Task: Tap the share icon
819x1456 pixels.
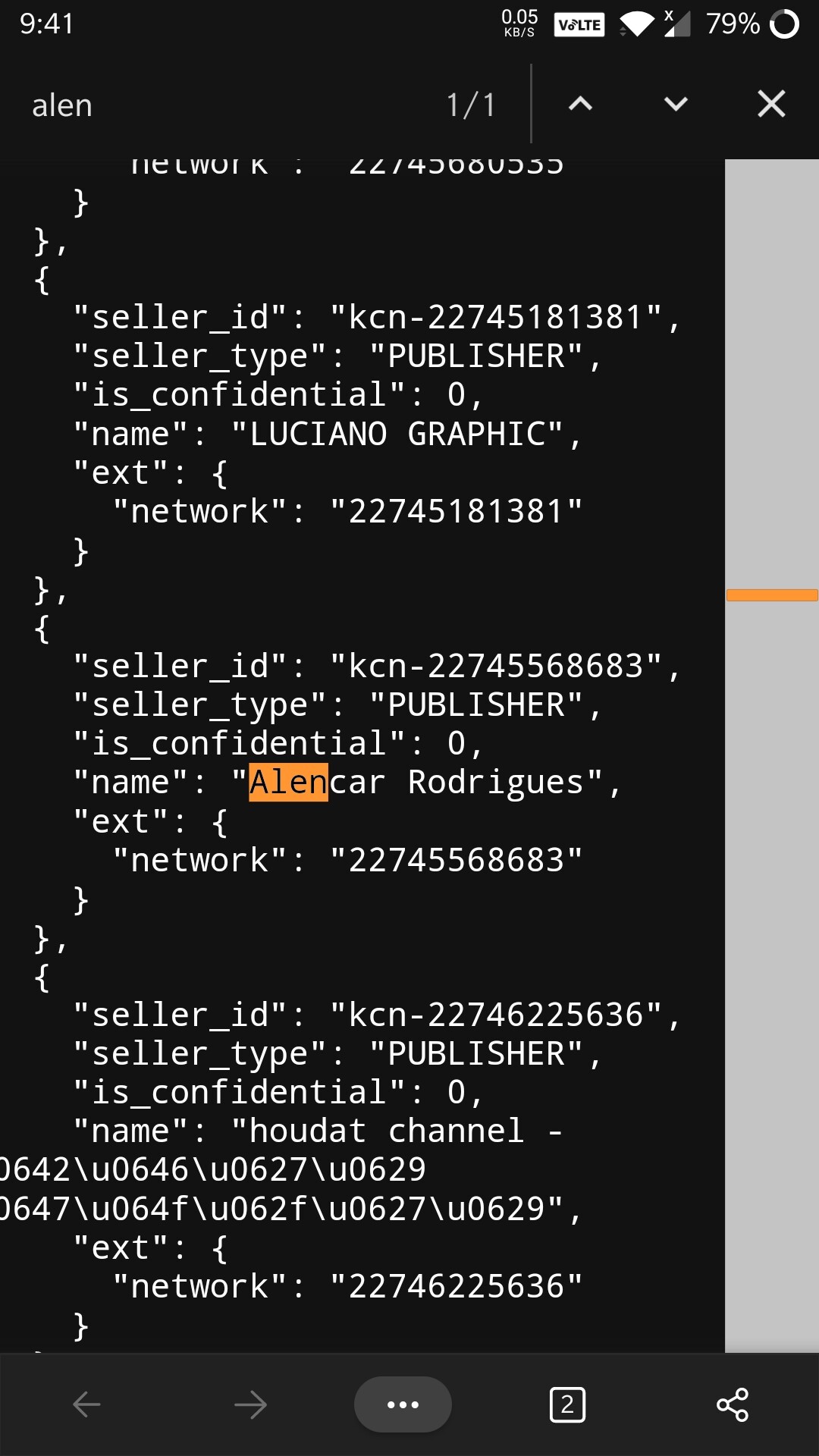Action: (x=733, y=1404)
